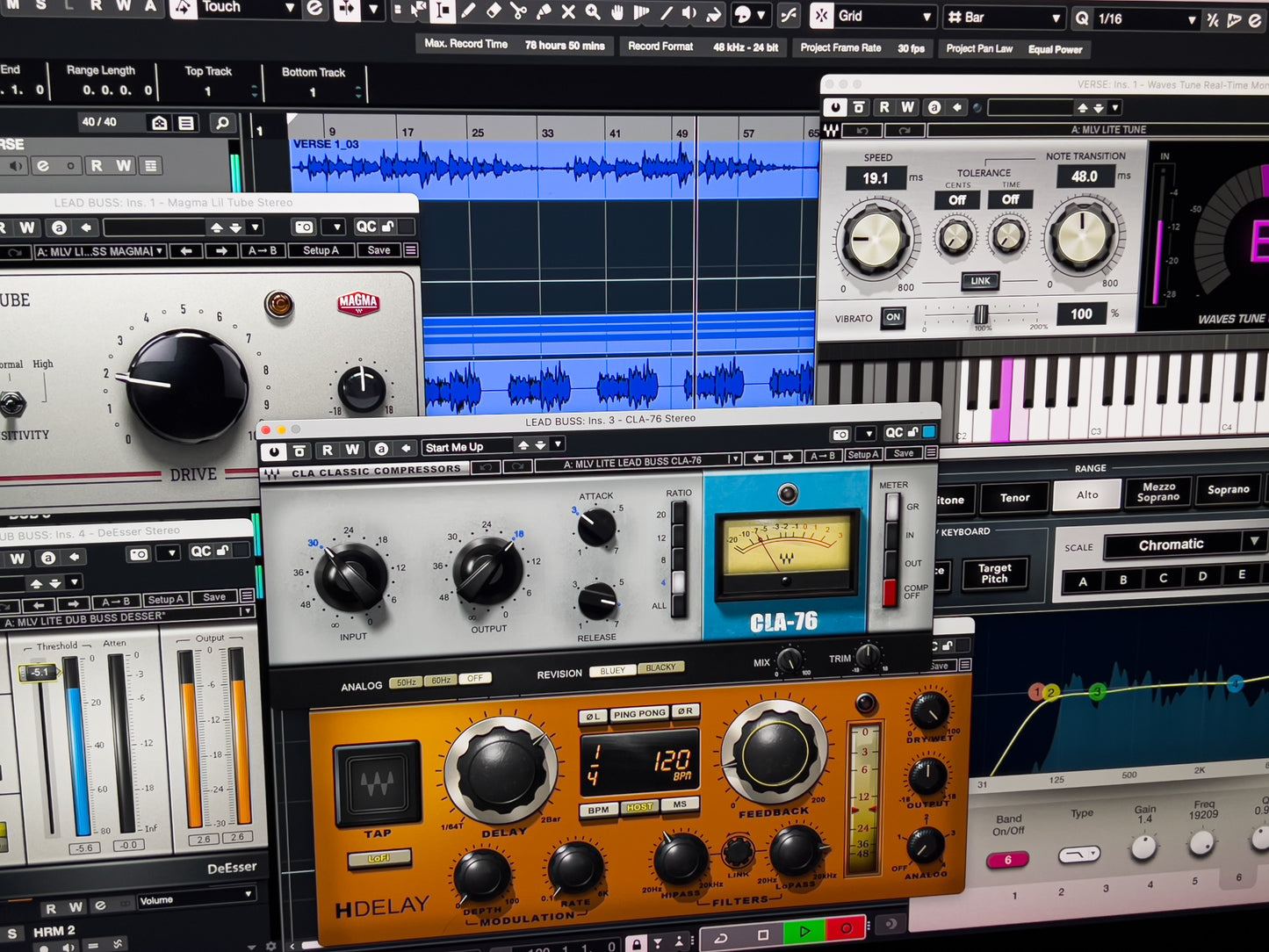Activate the Zoom magnifier tool

coord(593,11)
